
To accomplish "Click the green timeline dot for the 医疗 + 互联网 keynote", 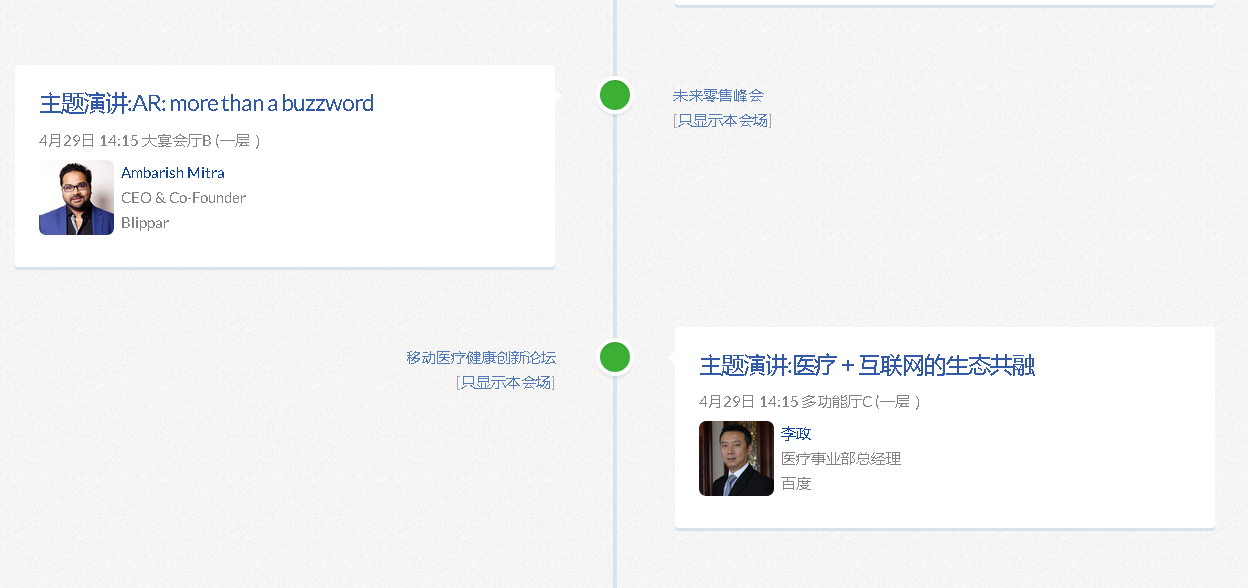I will pyautogui.click(x=615, y=356).
